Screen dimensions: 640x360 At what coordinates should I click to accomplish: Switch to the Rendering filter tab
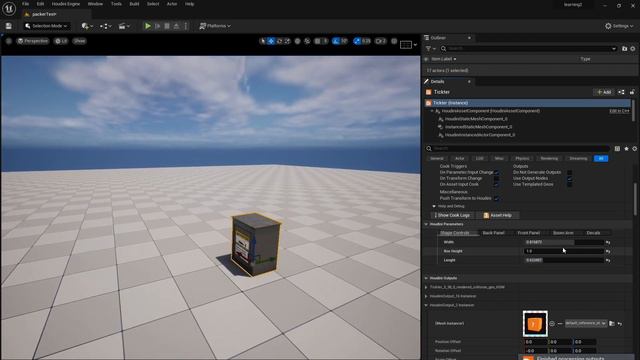[549, 158]
